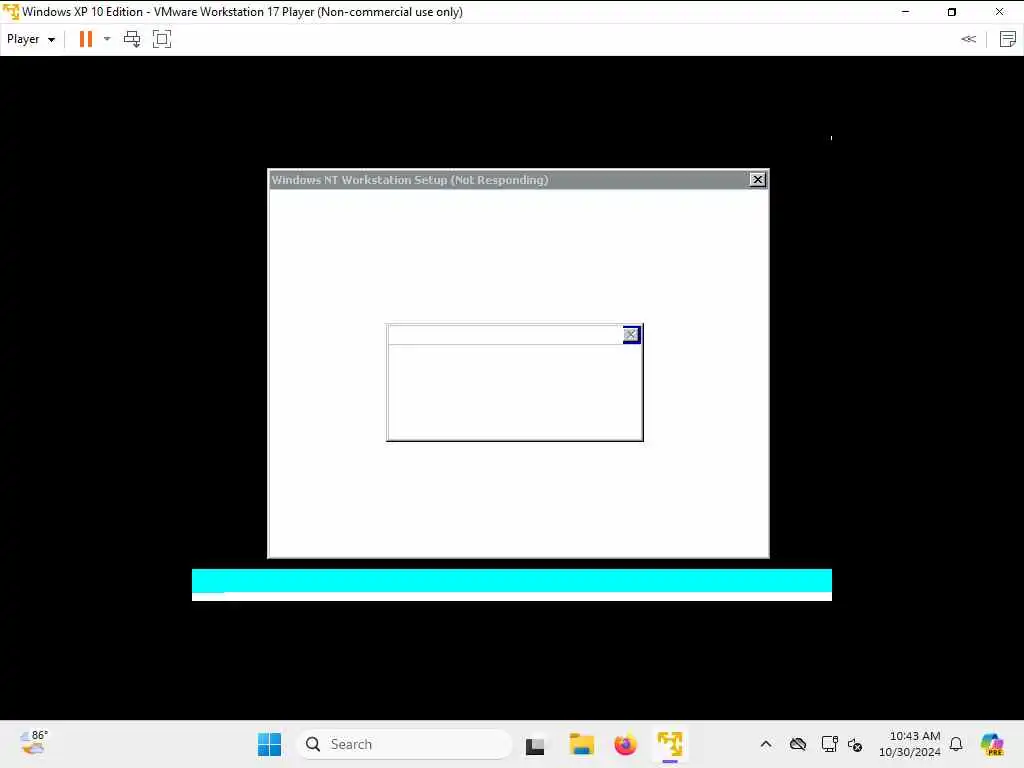
Task: Open File Explorer from the taskbar
Action: pyautogui.click(x=581, y=744)
